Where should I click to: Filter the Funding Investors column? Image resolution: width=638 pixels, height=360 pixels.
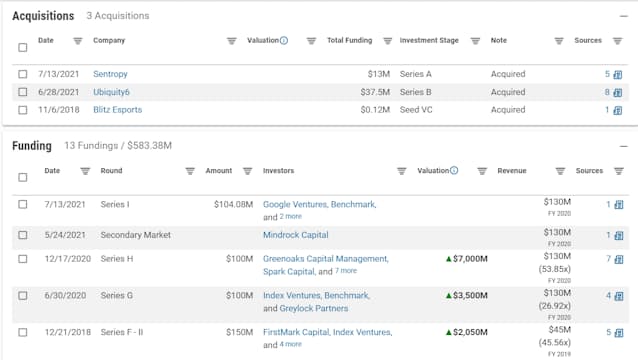tap(402, 171)
